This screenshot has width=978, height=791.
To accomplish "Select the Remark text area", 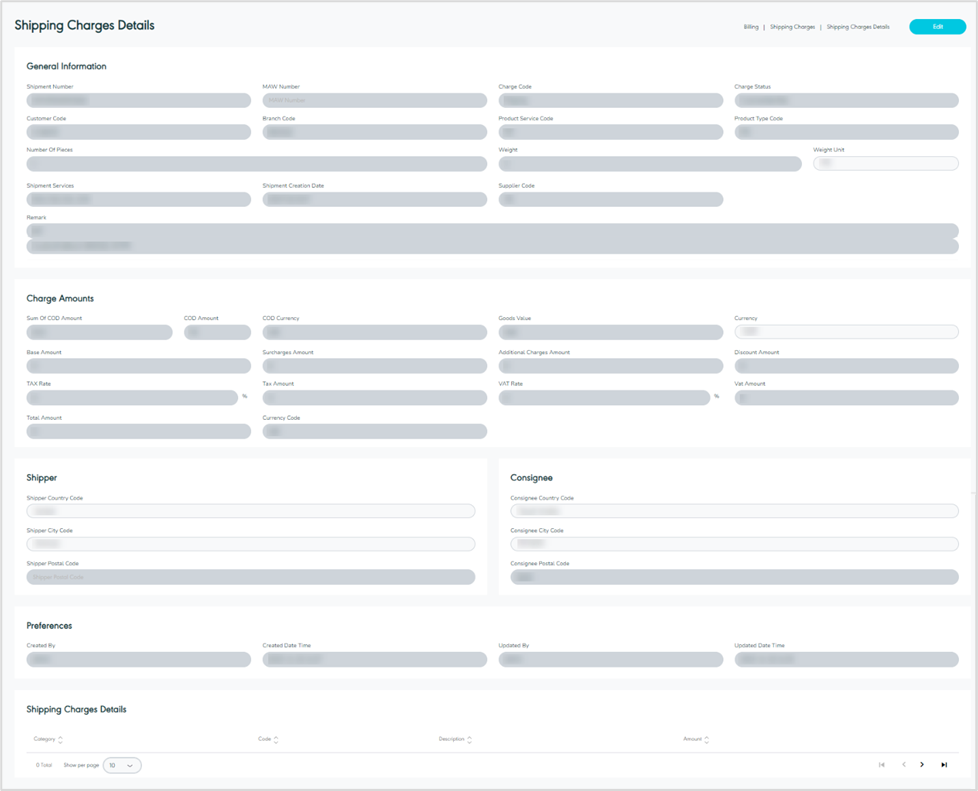I will [x=488, y=238].
